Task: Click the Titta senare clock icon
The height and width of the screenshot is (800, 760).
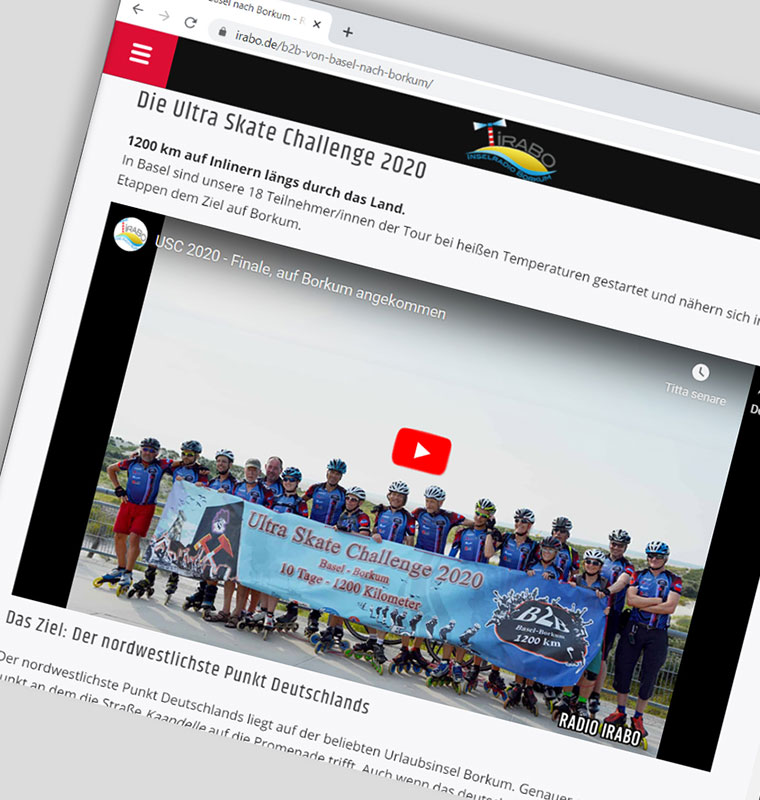Action: tap(700, 372)
